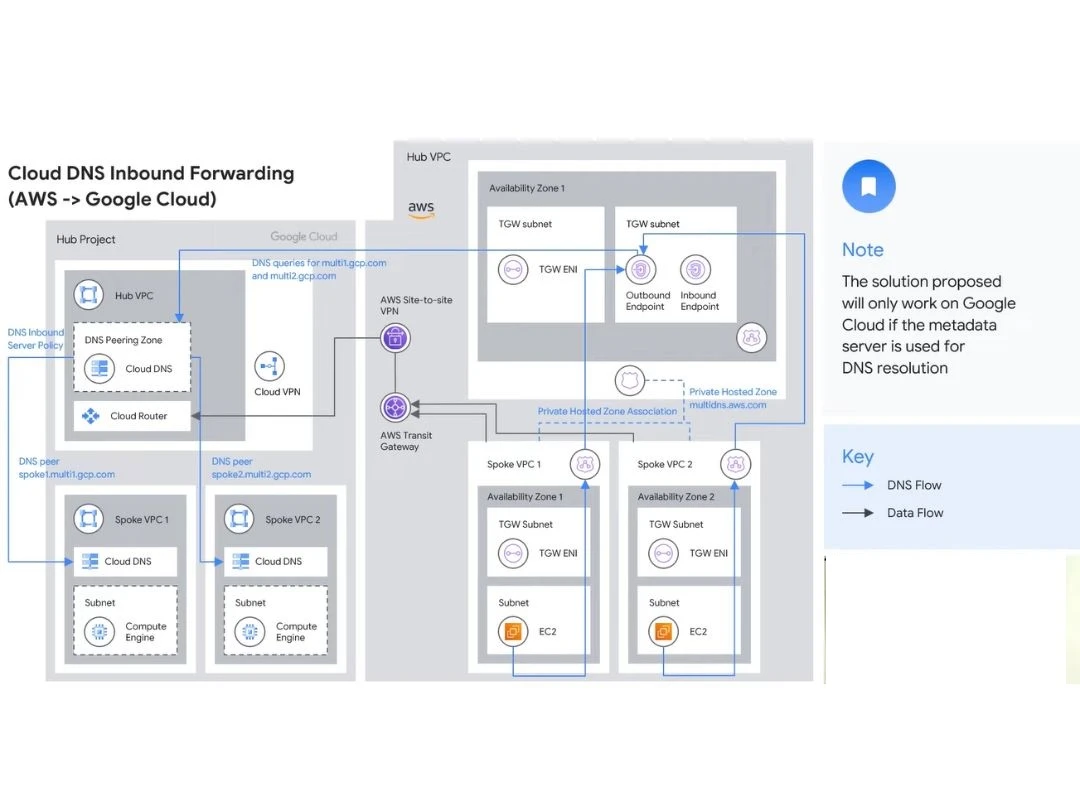1080x810 pixels.
Task: Click Compute Engine icon in Google Spoke VPC 2
Action: pos(249,632)
